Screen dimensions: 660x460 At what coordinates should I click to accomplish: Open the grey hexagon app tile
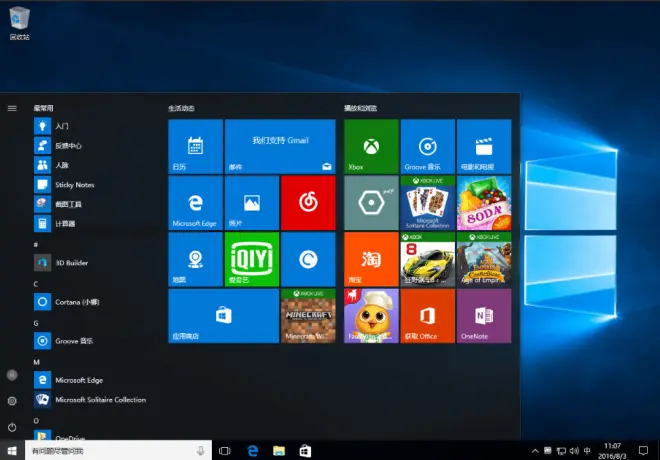(x=371, y=203)
